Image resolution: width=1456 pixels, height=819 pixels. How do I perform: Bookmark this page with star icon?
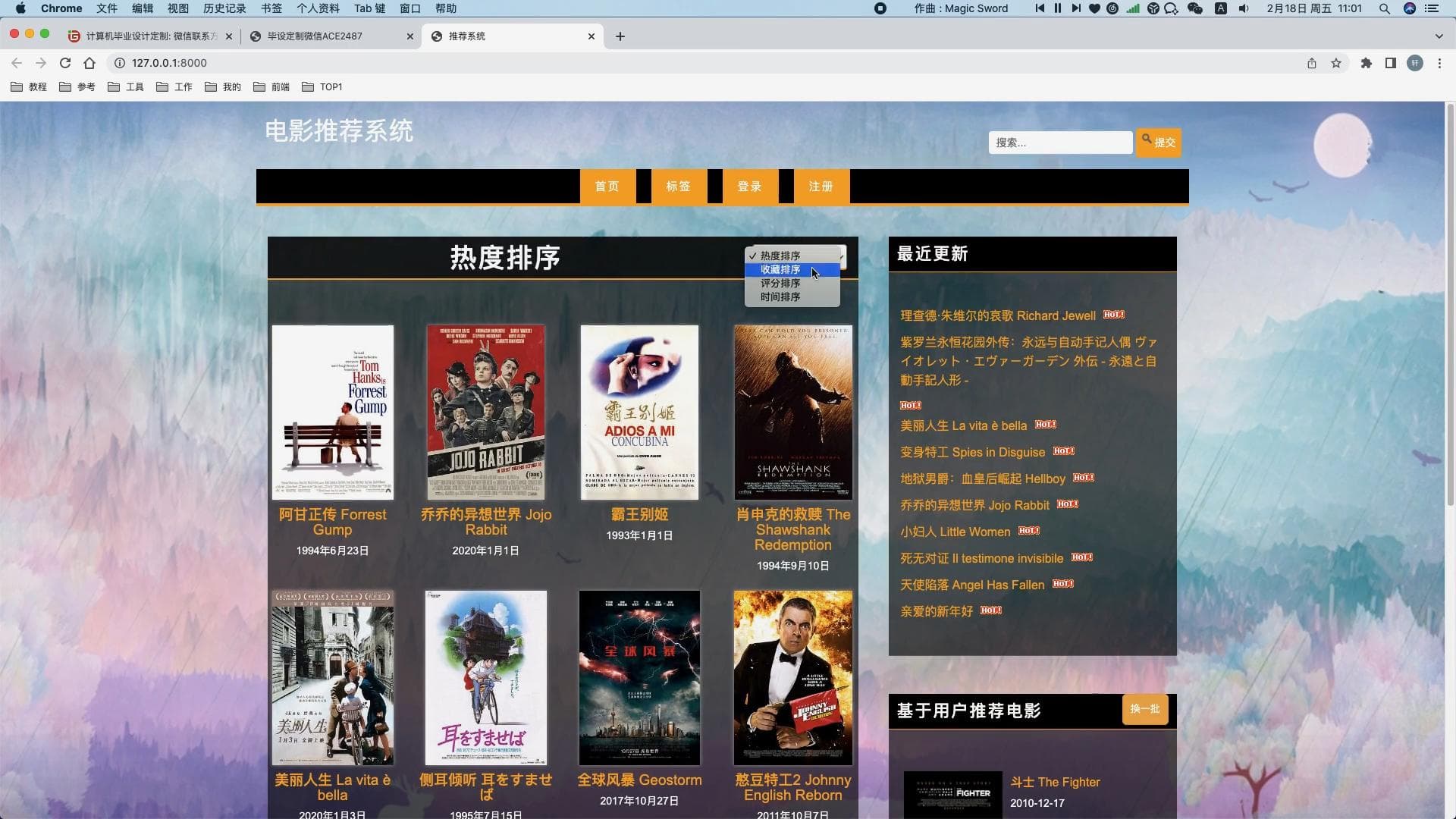pyautogui.click(x=1336, y=63)
